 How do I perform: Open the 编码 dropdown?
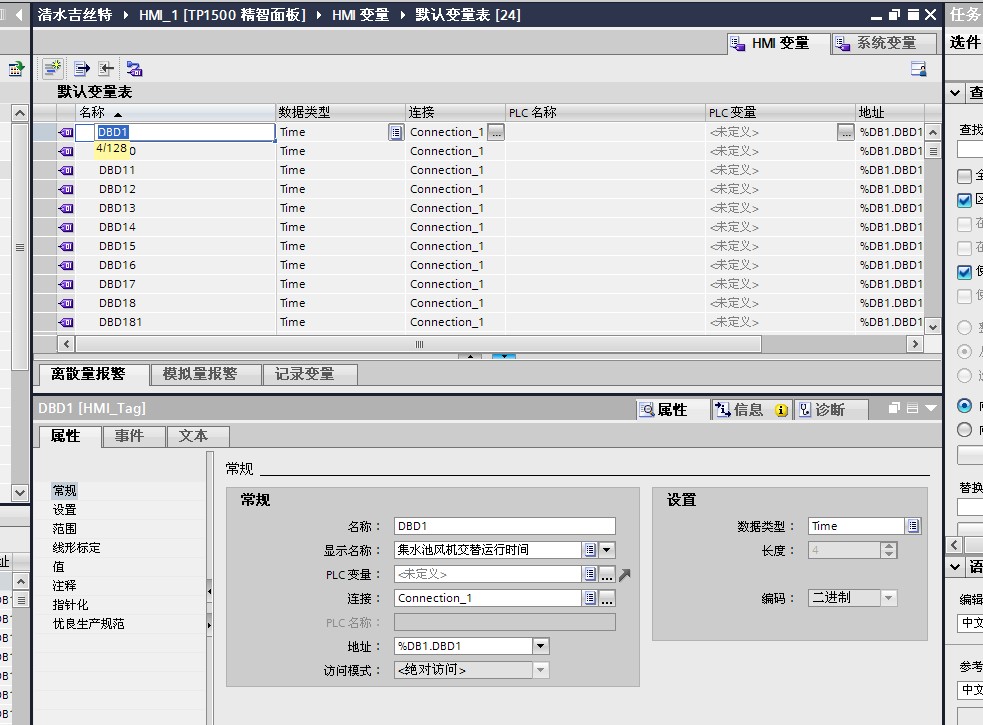(888, 598)
